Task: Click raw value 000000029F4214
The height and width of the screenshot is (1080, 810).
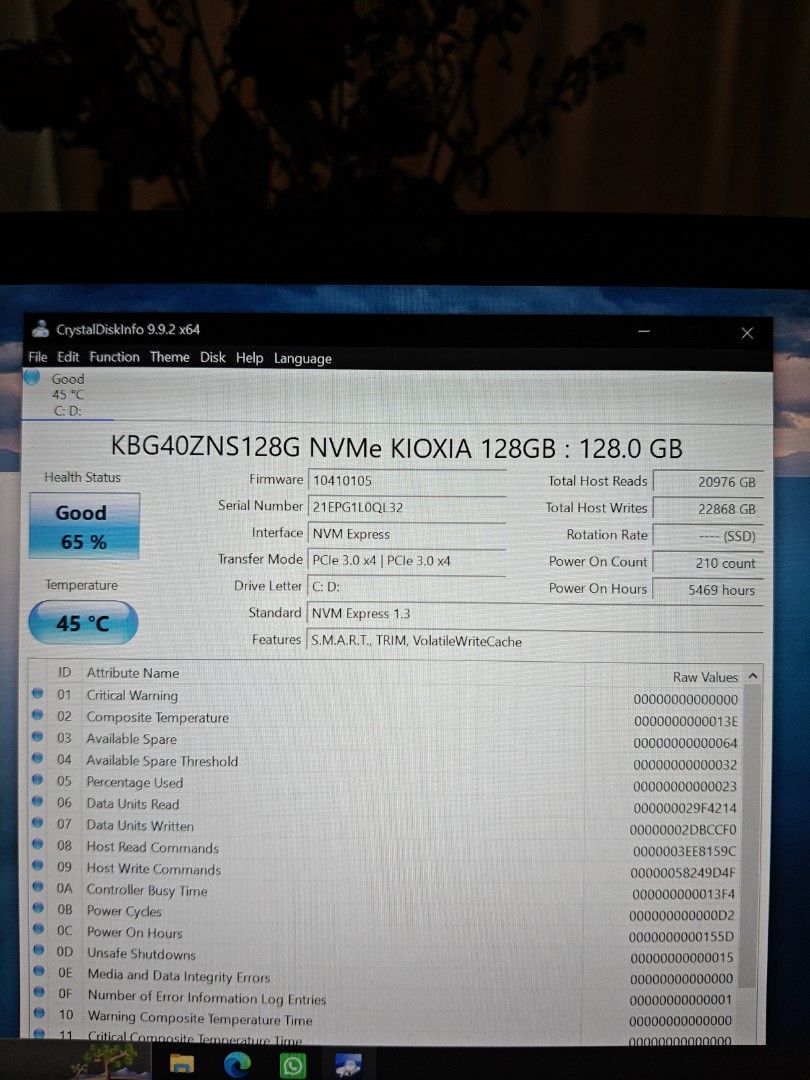Action: point(685,808)
